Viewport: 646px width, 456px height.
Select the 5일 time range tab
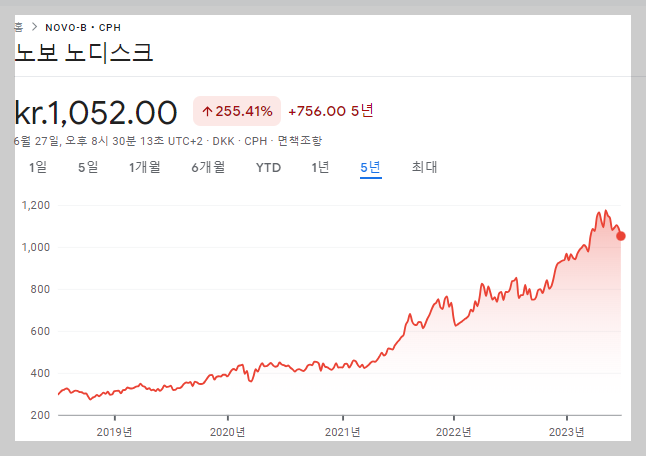pos(88,167)
